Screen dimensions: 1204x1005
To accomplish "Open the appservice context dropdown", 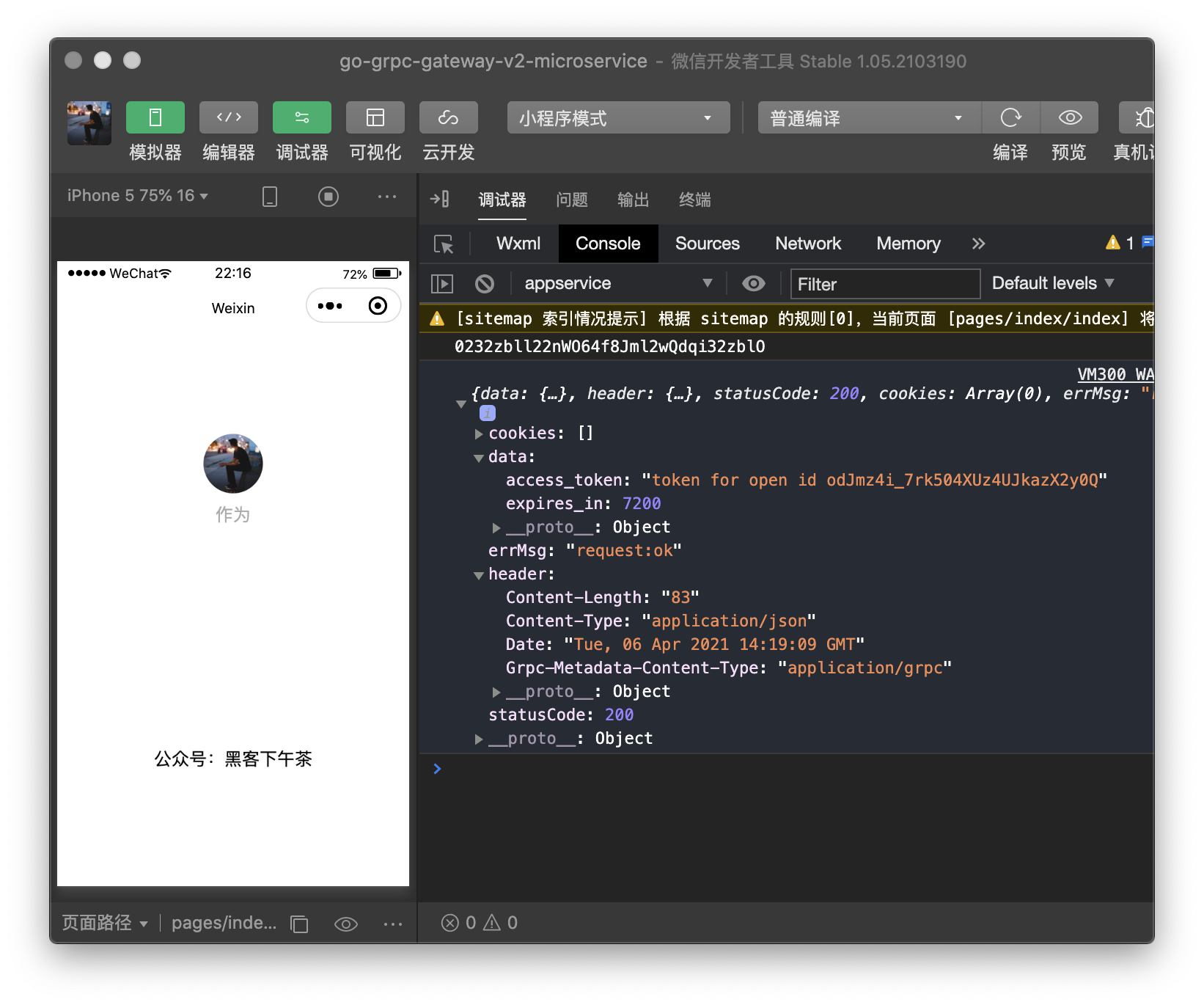I will (618, 283).
